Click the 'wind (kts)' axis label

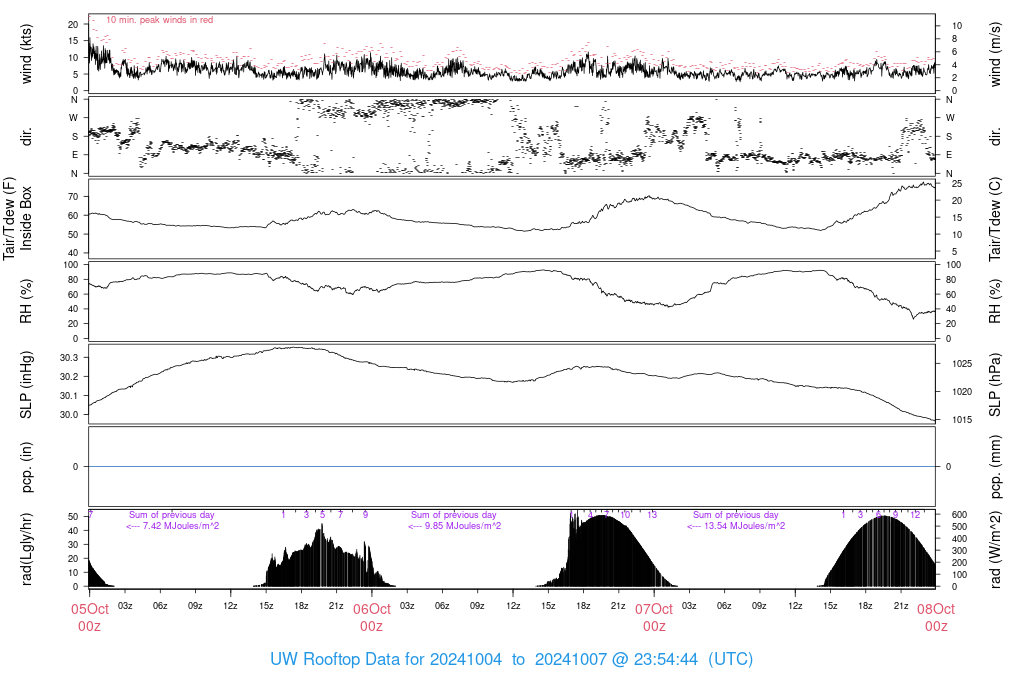coord(26,54)
